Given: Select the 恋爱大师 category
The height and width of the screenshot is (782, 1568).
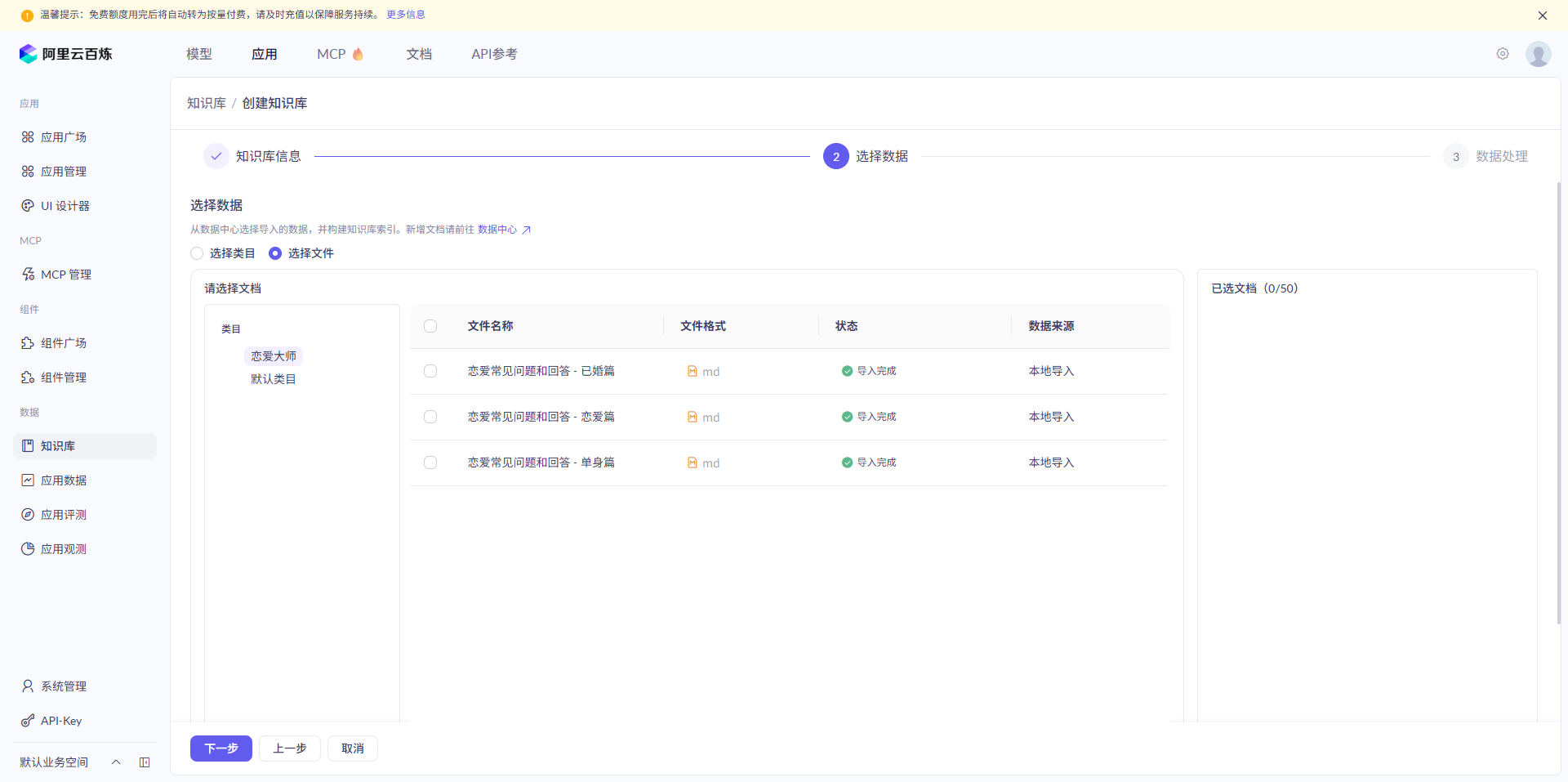Looking at the screenshot, I should pos(274,355).
